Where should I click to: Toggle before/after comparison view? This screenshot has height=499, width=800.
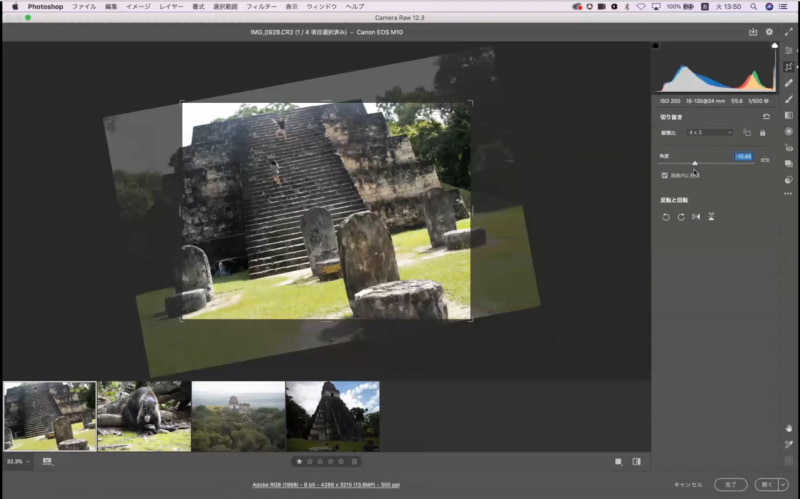pyautogui.click(x=636, y=461)
